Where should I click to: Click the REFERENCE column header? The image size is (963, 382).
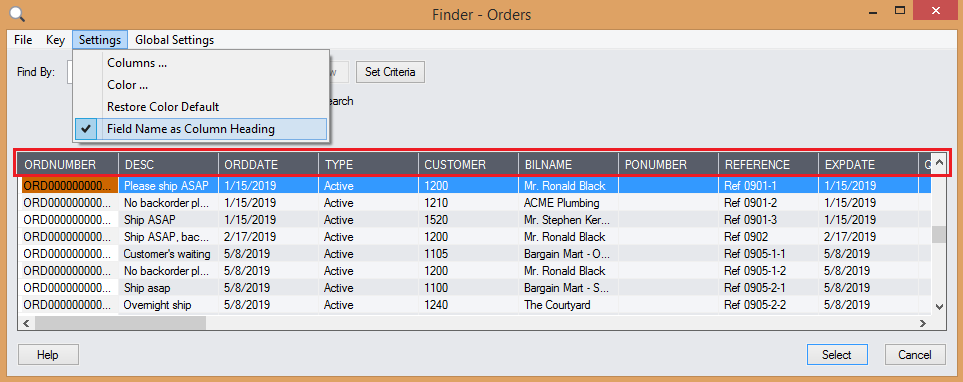click(769, 165)
